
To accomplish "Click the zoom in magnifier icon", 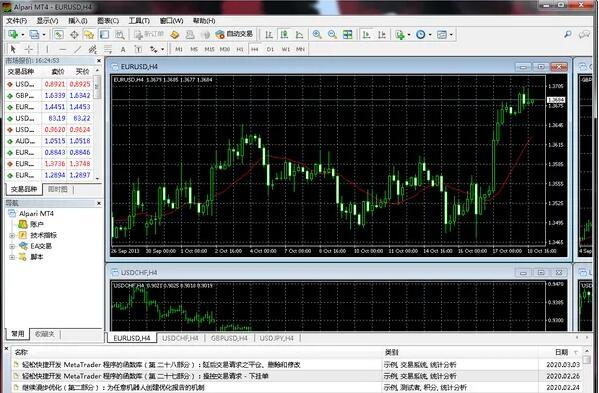I will pyautogui.click(x=317, y=35).
